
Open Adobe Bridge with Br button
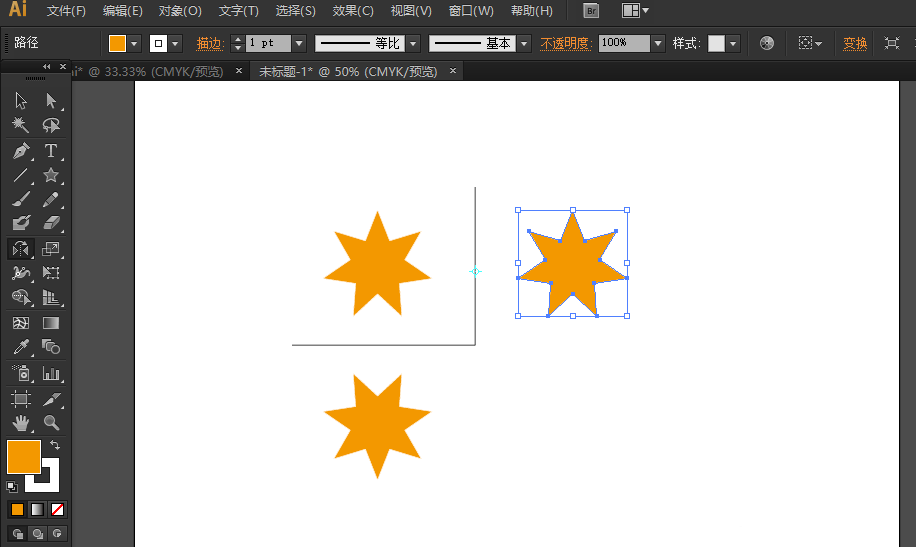coord(591,11)
